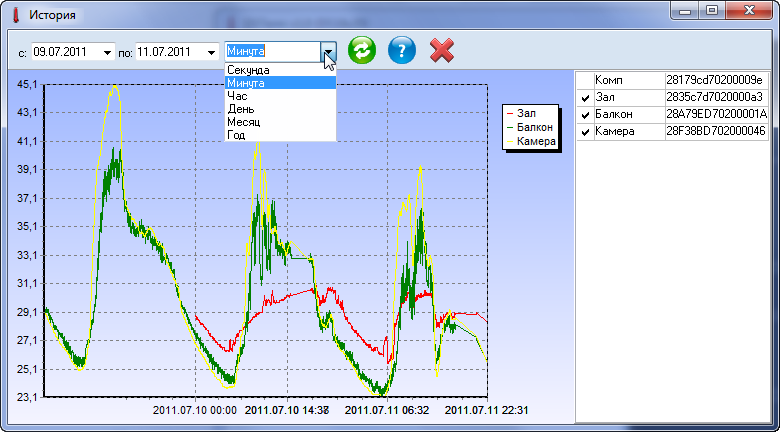Choose Час interval option
This screenshot has width=780, height=432.
click(x=281, y=96)
